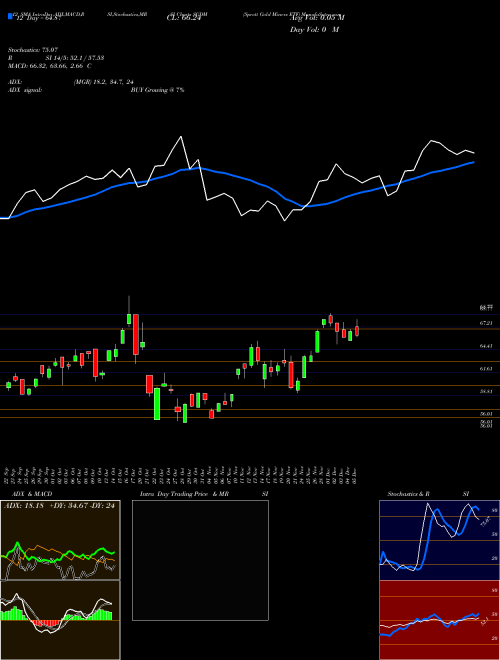
Task: Click the last red candlestick on the chart
Action: coord(357,331)
